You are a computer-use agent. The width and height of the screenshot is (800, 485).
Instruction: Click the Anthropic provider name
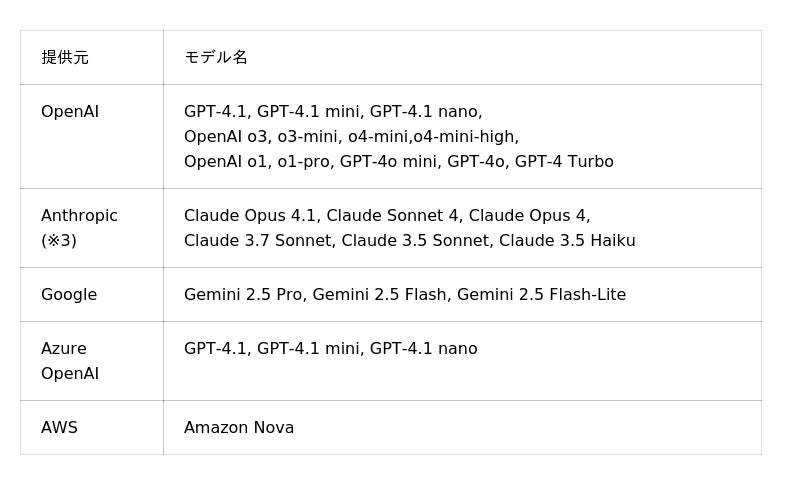(x=79, y=216)
